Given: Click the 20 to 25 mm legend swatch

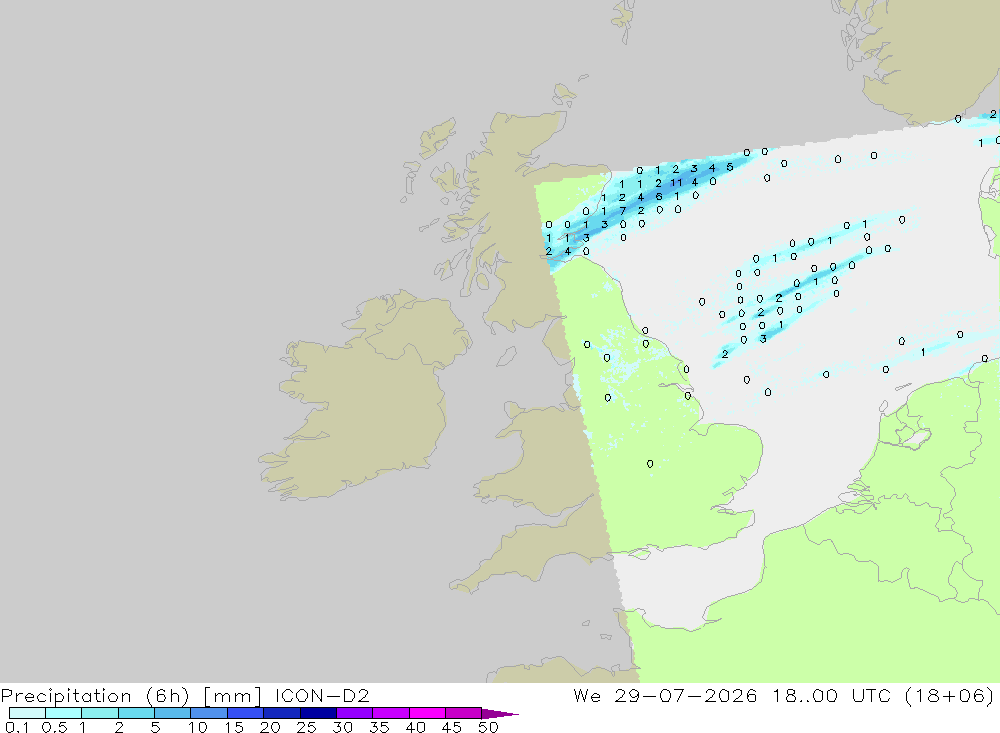Looking at the screenshot, I should pos(282,713).
